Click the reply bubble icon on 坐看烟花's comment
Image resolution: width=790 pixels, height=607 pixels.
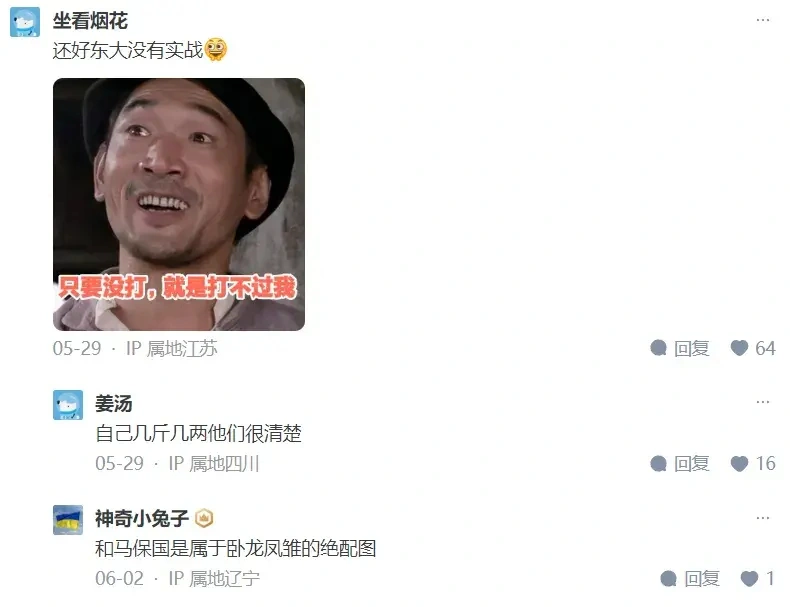coord(659,348)
